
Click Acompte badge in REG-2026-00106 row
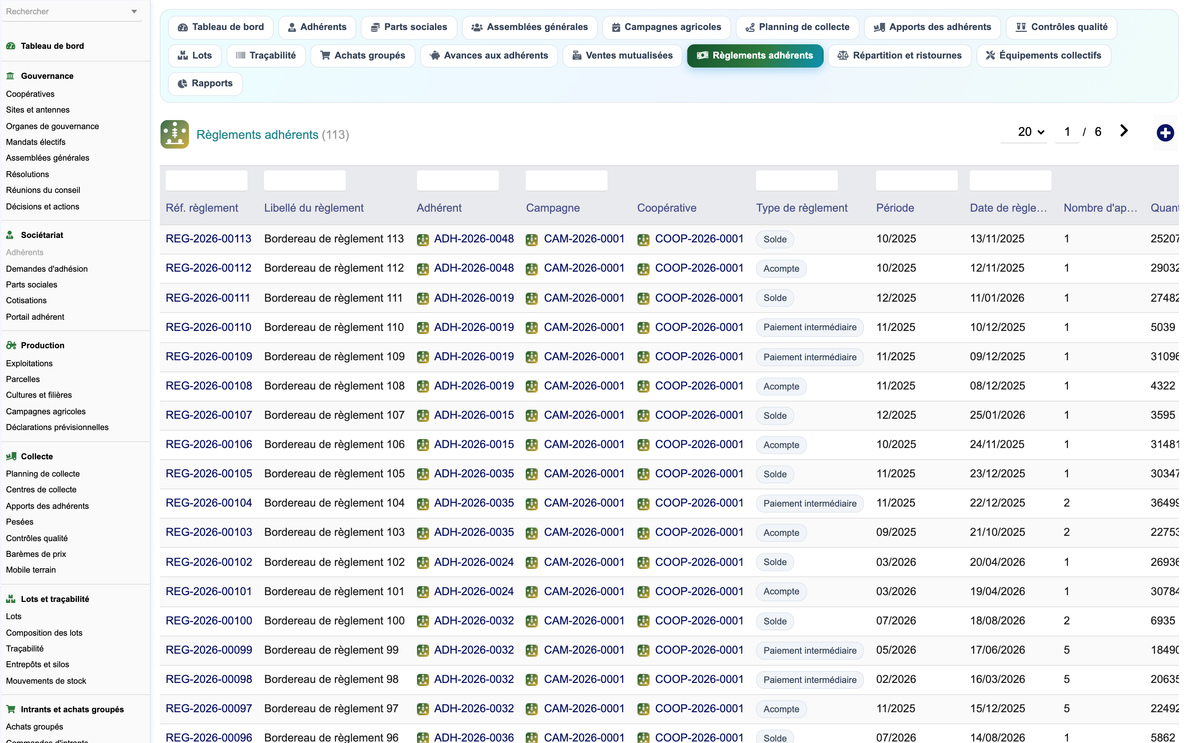(781, 445)
